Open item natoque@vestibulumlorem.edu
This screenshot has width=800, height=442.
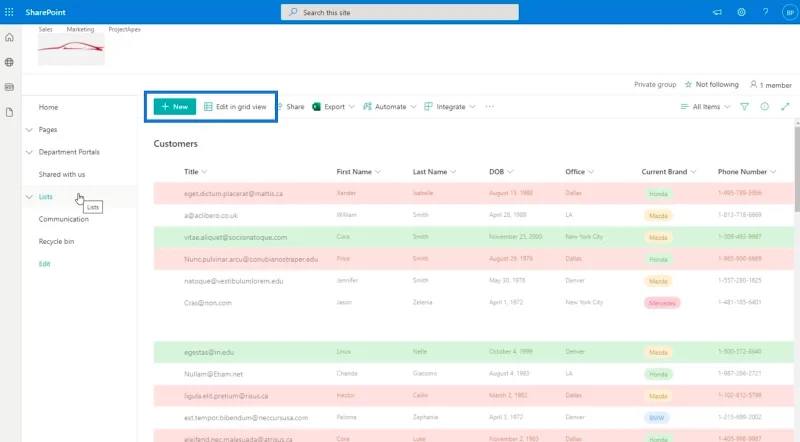click(234, 281)
